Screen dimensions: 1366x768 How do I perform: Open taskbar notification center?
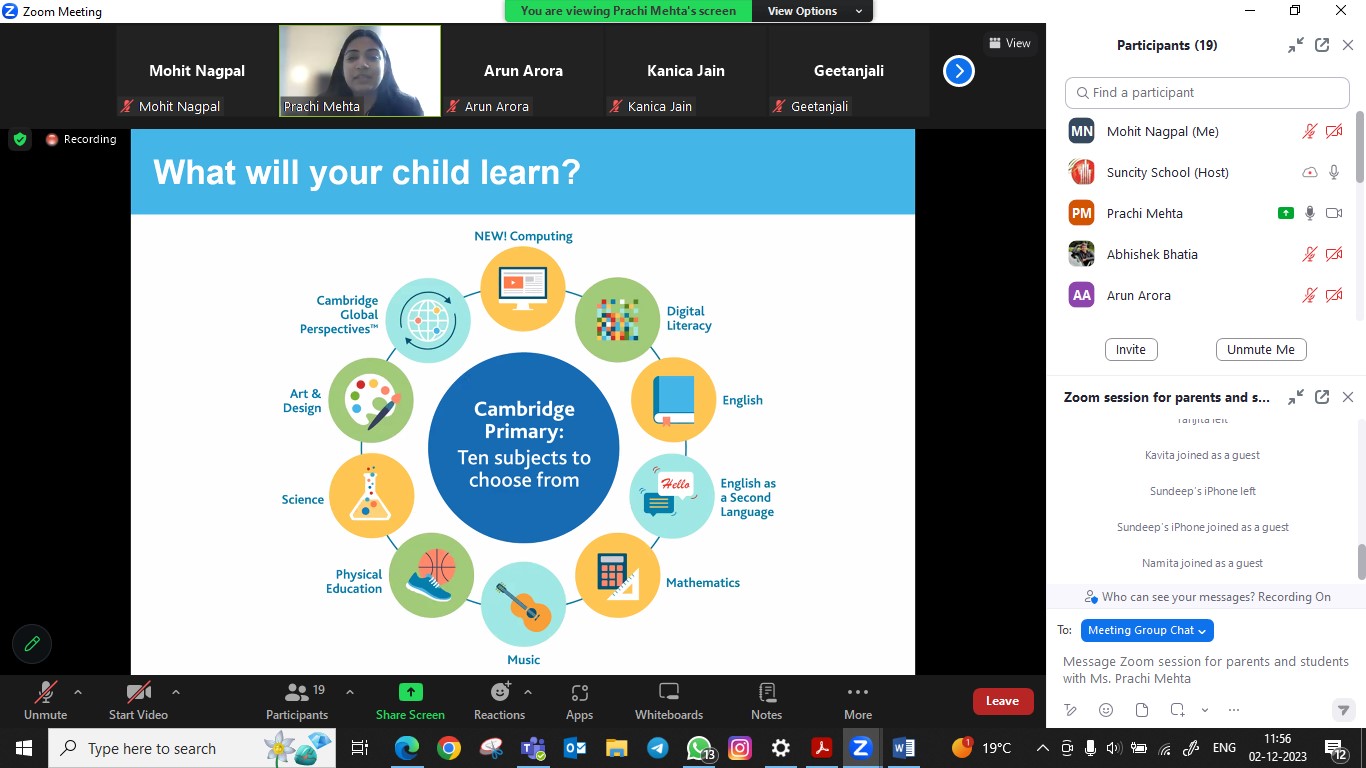1337,748
